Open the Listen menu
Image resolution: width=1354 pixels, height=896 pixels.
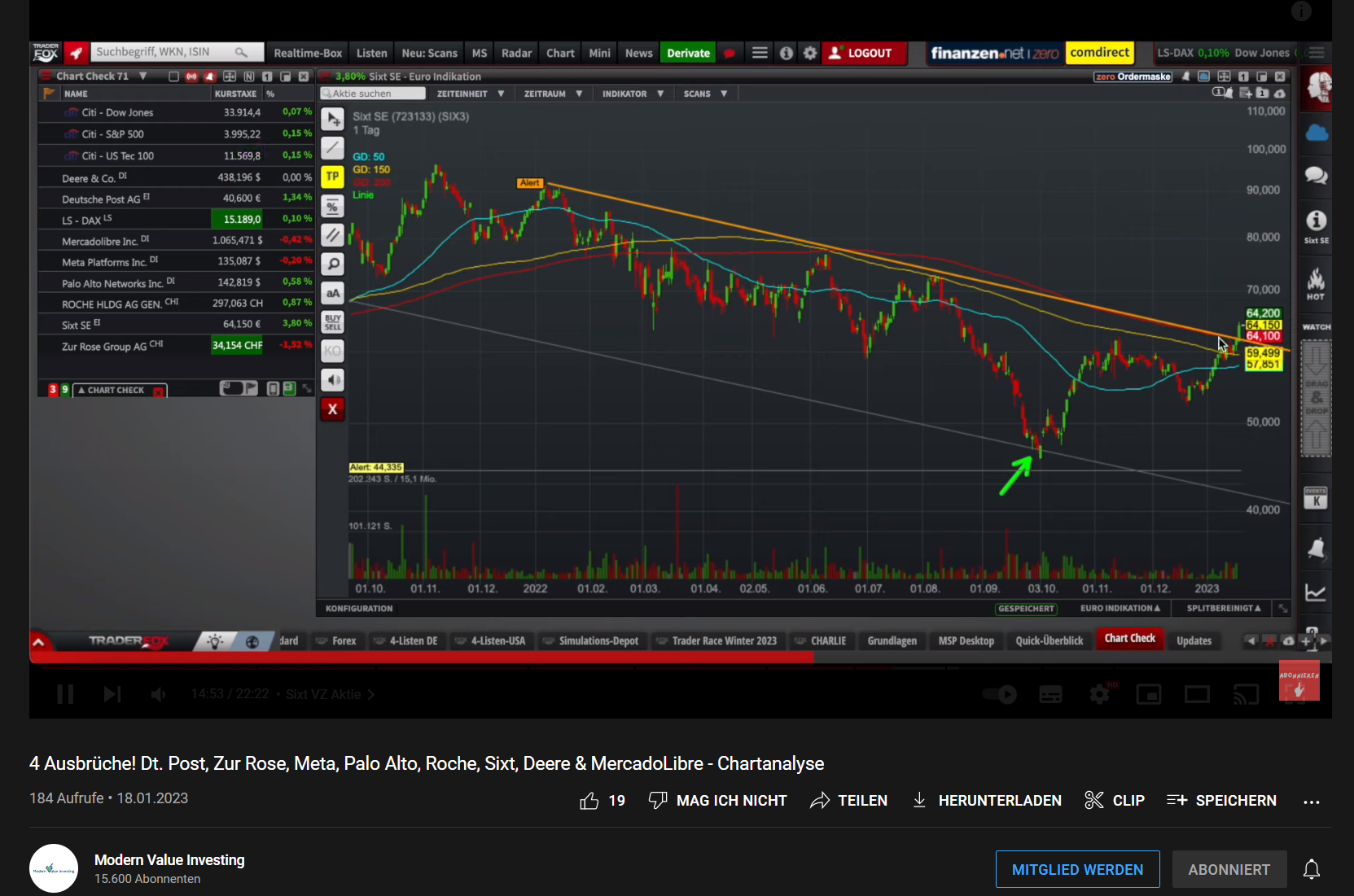(371, 53)
